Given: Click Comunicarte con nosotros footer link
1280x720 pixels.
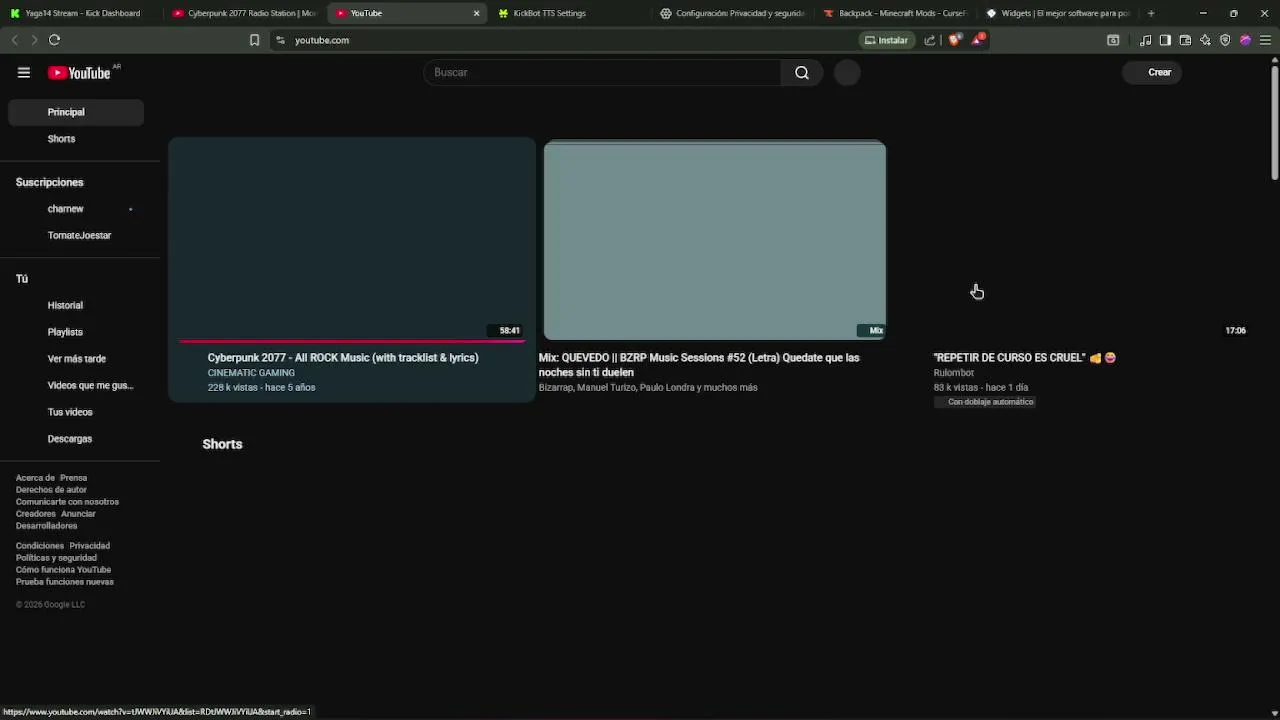Looking at the screenshot, I should point(67,502).
